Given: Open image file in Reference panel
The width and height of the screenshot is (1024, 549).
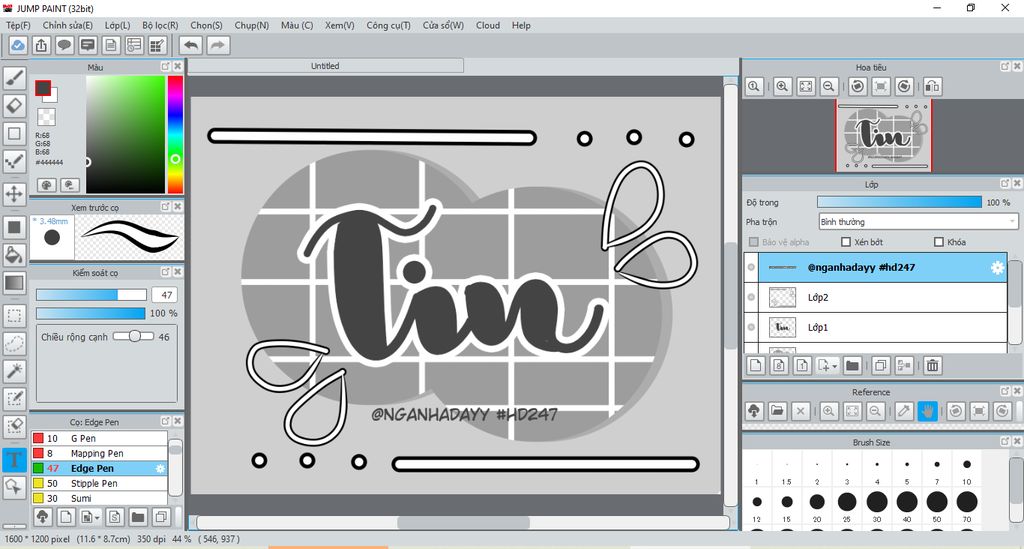Looking at the screenshot, I should (776, 411).
